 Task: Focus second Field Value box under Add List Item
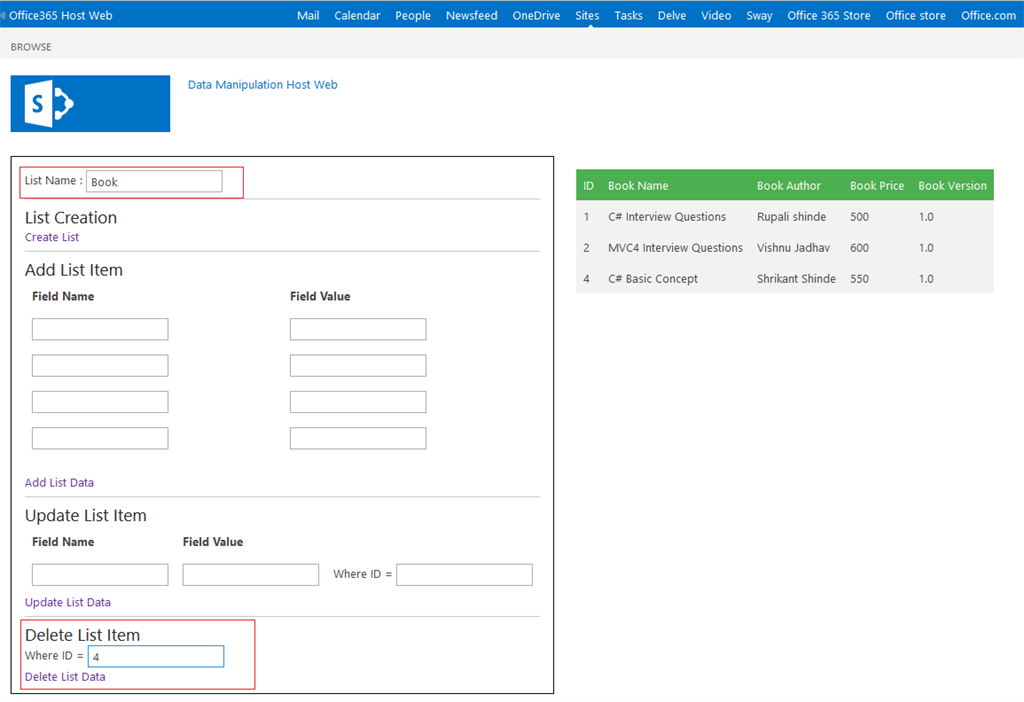pos(358,366)
